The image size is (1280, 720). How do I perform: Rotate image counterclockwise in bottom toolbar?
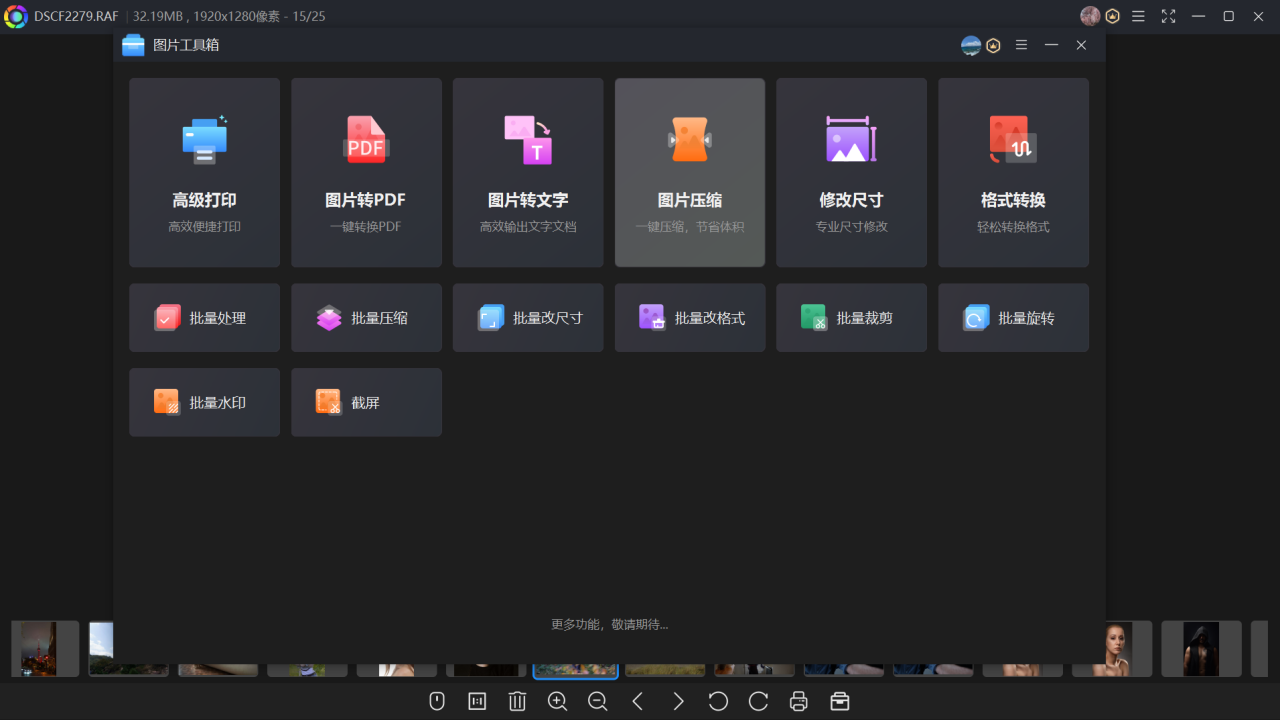click(718, 701)
